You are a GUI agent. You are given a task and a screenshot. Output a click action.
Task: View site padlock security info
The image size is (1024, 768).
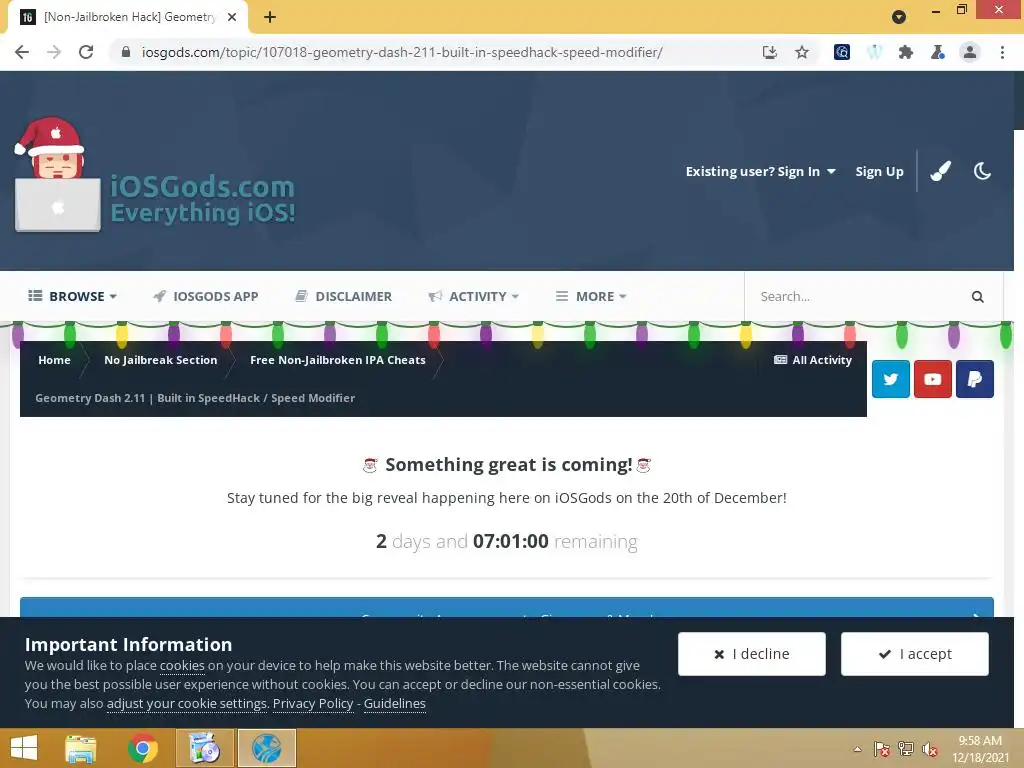[126, 52]
